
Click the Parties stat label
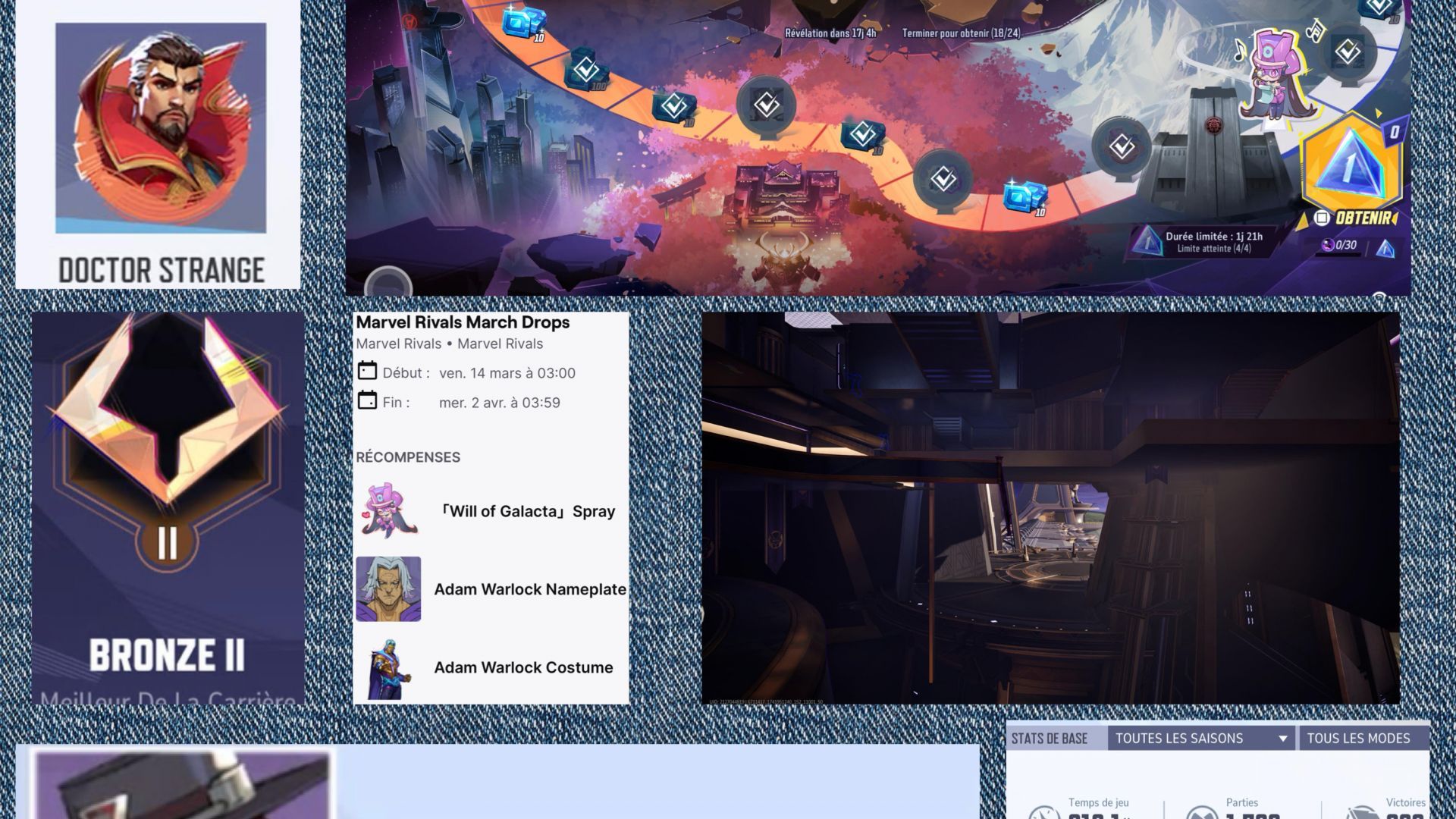(x=1242, y=803)
